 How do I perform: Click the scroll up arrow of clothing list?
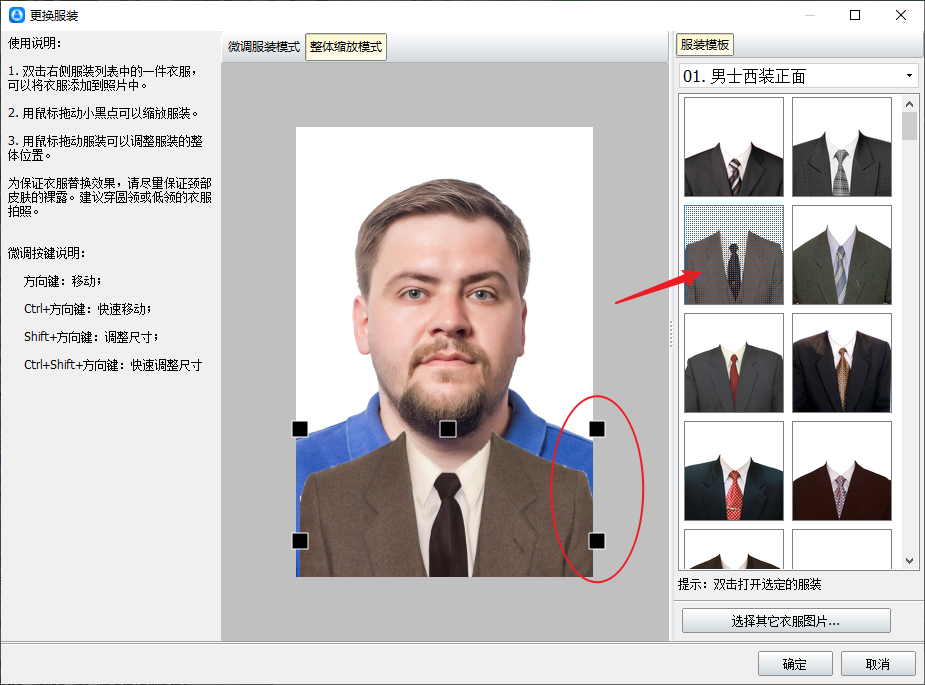click(909, 104)
